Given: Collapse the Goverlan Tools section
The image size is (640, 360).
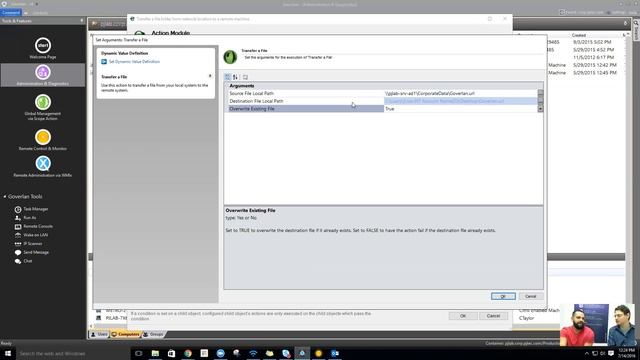Looking at the screenshot, I should tap(5, 197).
